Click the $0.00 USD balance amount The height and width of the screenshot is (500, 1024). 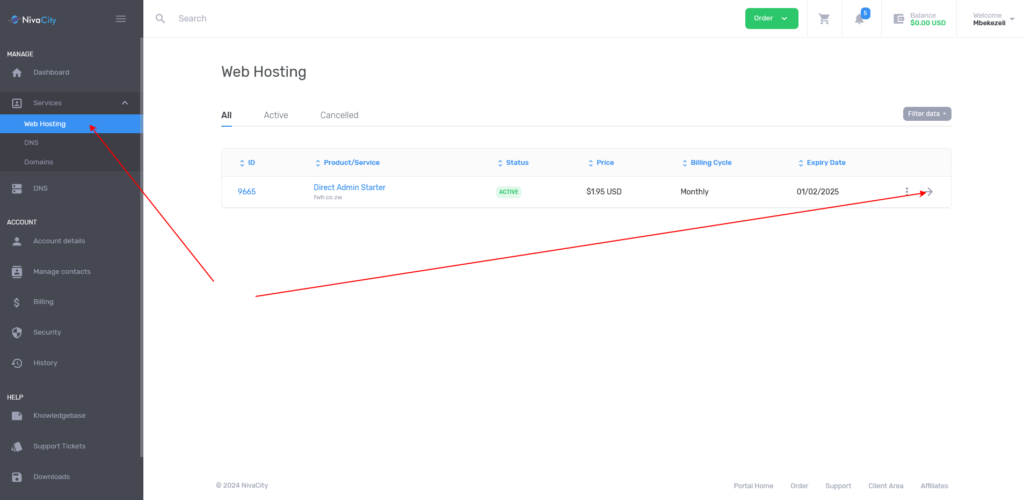pos(927,23)
